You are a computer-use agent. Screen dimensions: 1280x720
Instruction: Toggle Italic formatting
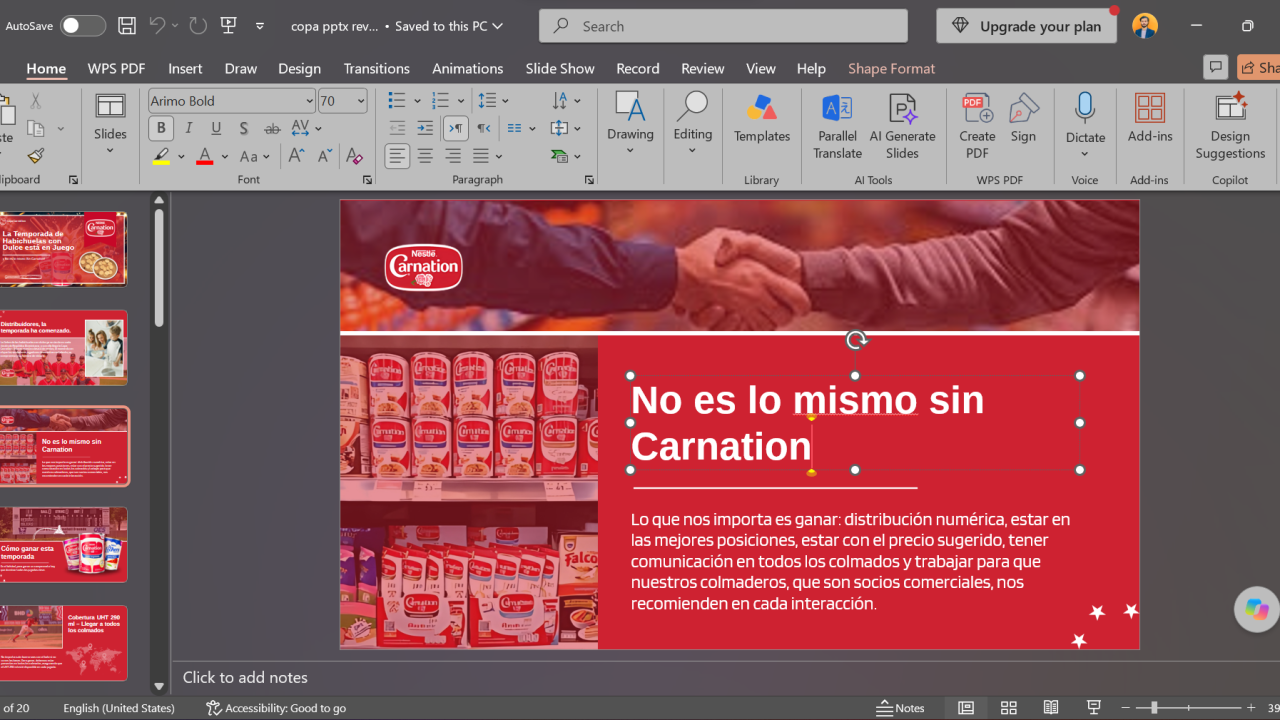click(x=188, y=128)
